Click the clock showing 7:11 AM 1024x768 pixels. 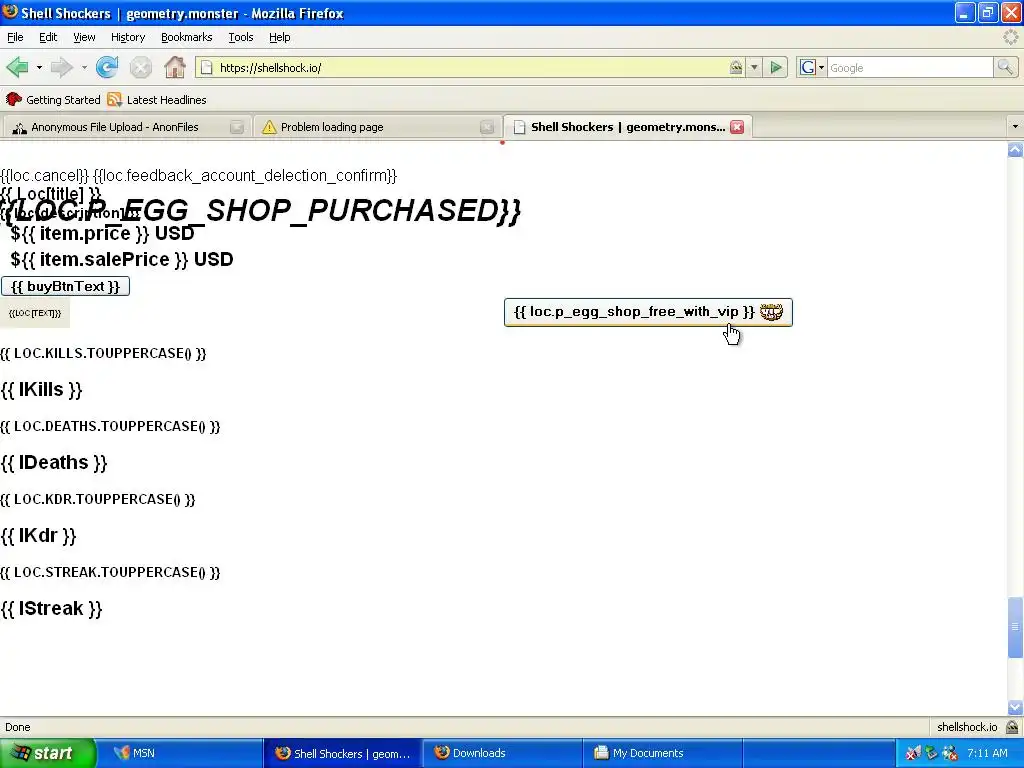tap(987, 753)
